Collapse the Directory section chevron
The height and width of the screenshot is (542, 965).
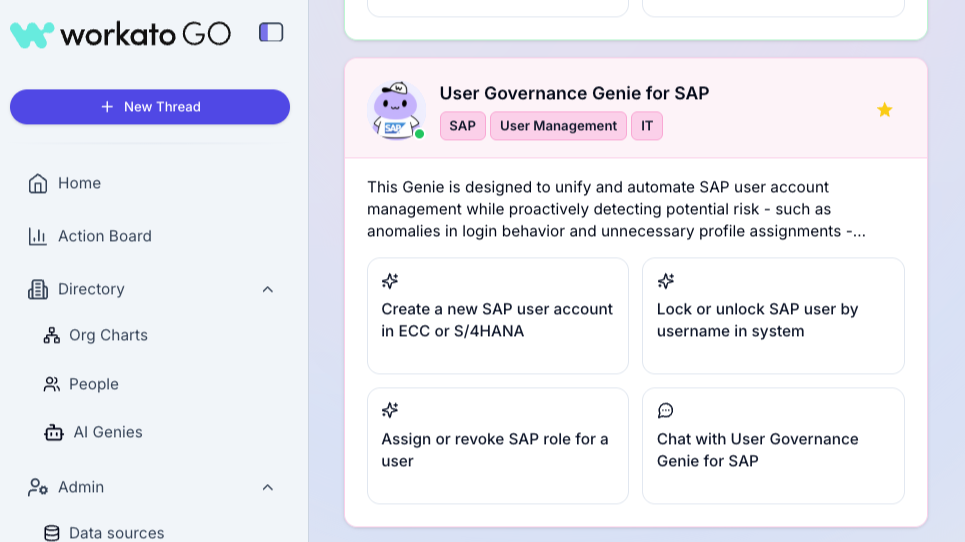[267, 289]
